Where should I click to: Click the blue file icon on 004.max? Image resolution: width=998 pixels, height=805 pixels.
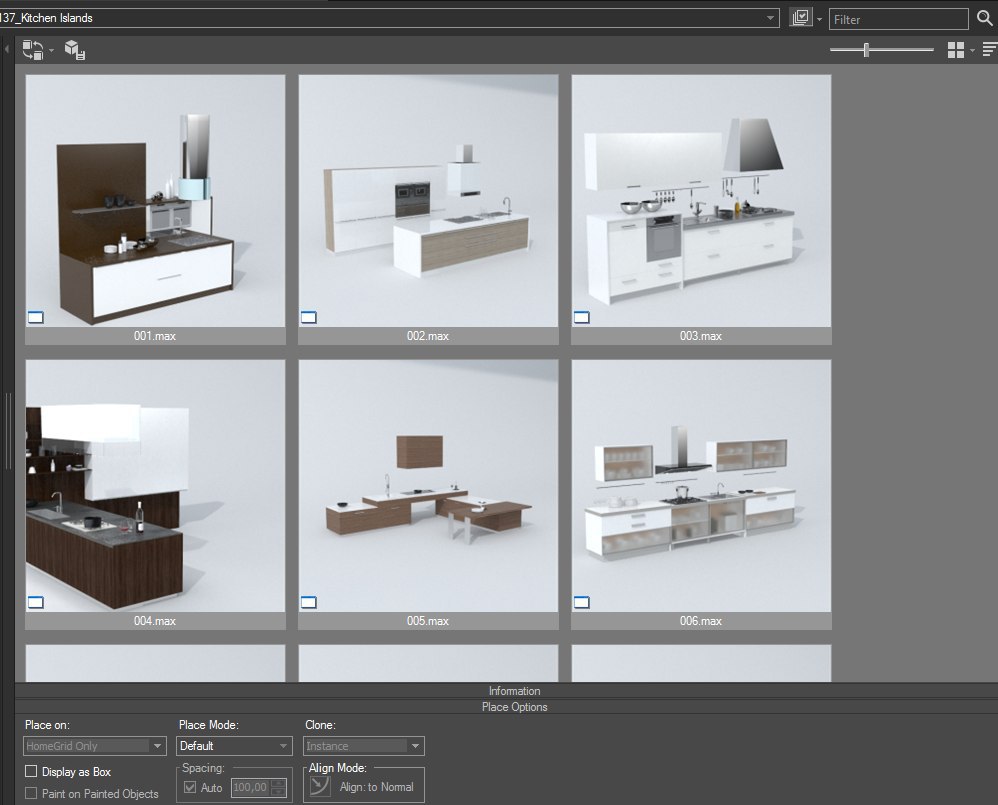[36, 602]
